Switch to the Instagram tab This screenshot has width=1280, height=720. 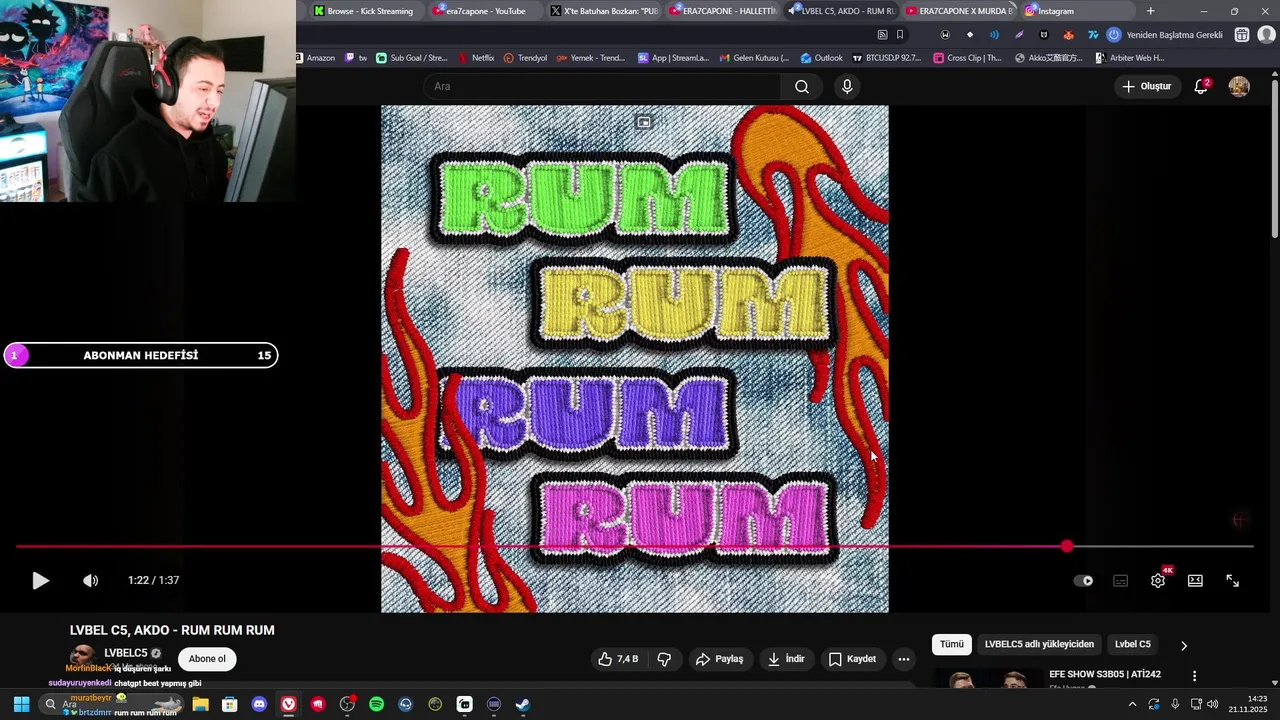[x=1075, y=11]
